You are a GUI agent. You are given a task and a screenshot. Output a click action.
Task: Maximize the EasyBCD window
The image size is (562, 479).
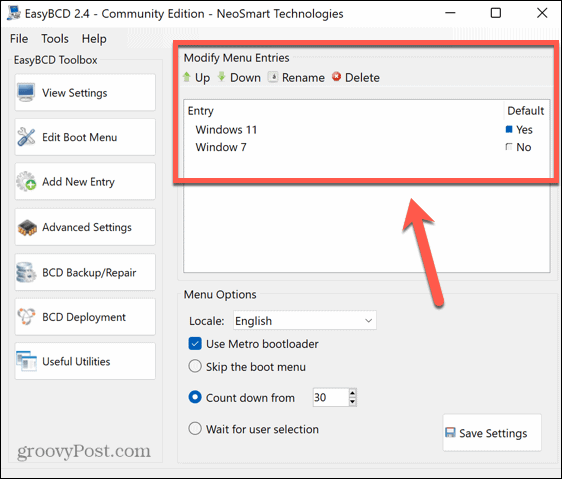point(496,13)
